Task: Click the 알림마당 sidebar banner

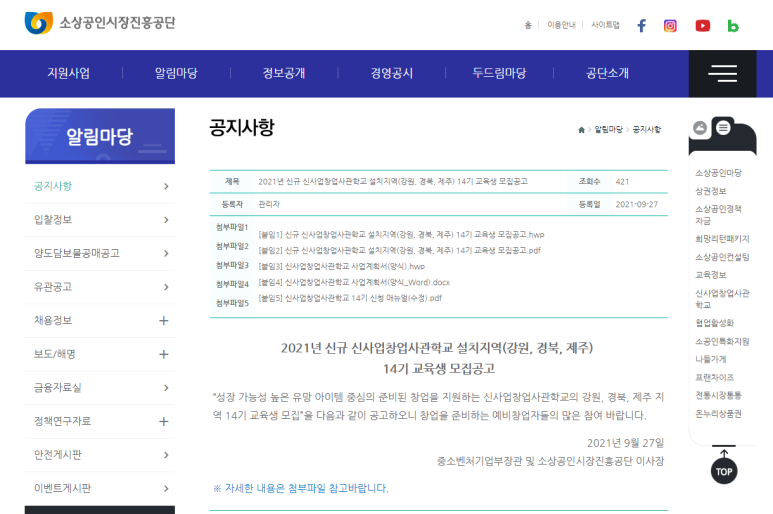Action: [100, 136]
